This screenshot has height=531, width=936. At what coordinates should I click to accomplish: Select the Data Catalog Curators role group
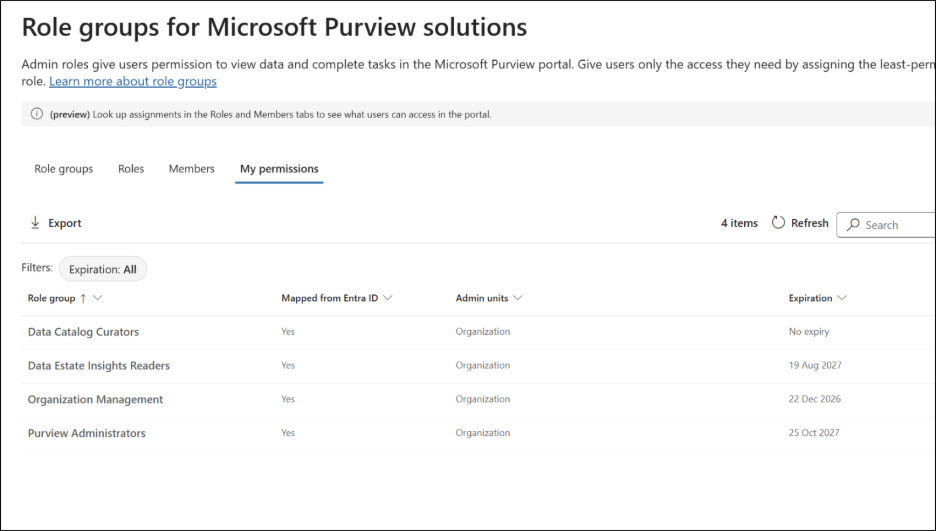[x=83, y=332]
